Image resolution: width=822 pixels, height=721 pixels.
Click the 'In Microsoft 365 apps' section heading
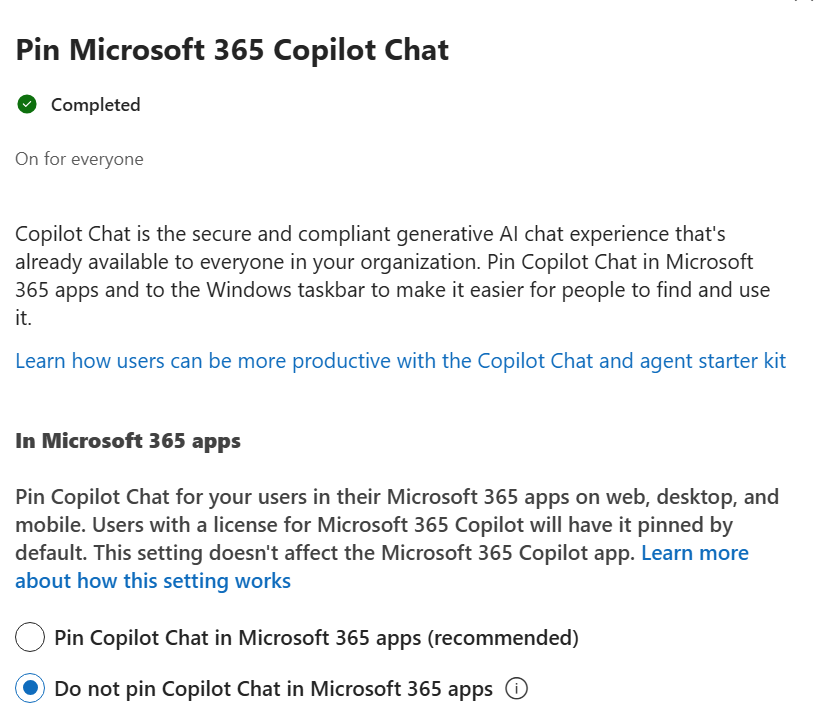pos(128,441)
